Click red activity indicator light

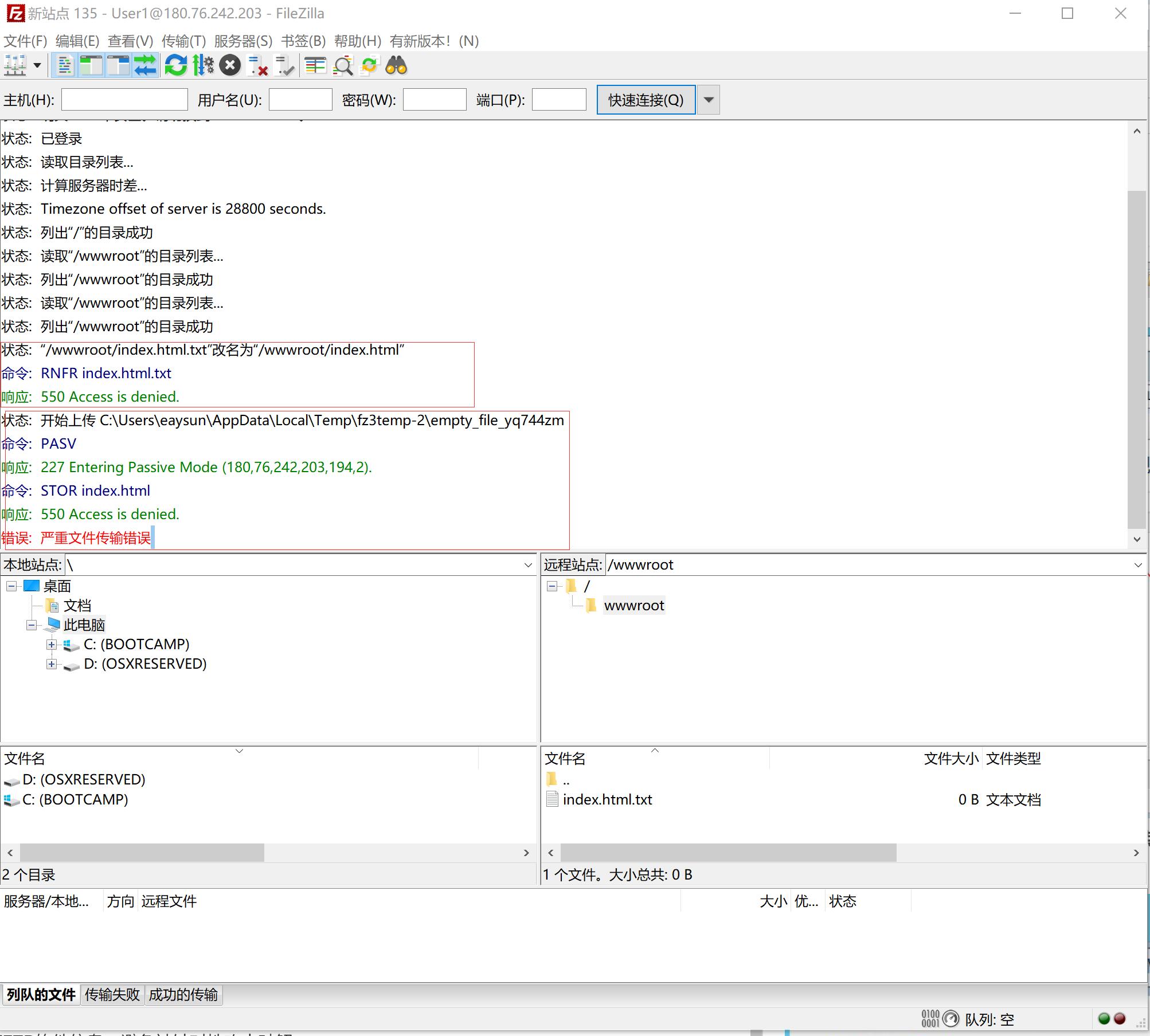(x=1120, y=1019)
